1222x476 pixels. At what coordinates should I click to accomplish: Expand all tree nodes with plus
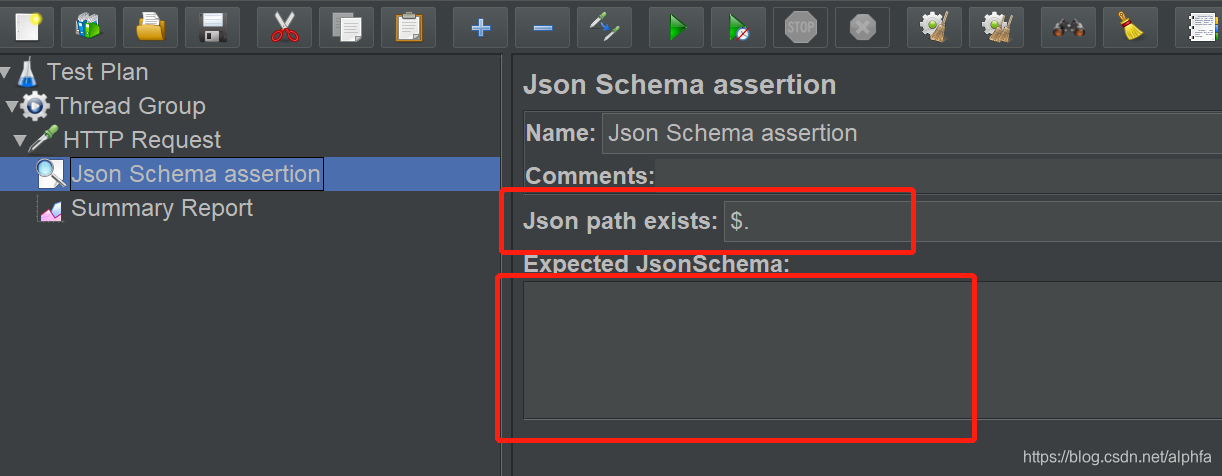point(480,27)
